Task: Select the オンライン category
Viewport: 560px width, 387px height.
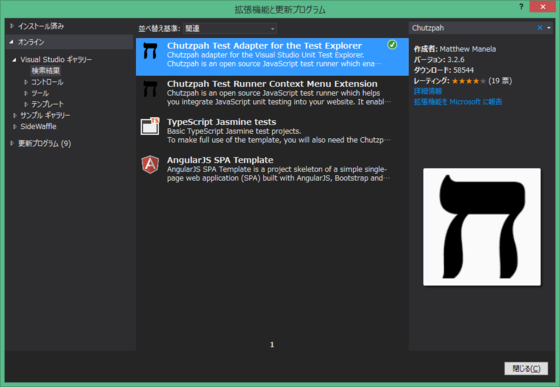Action: pos(31,42)
